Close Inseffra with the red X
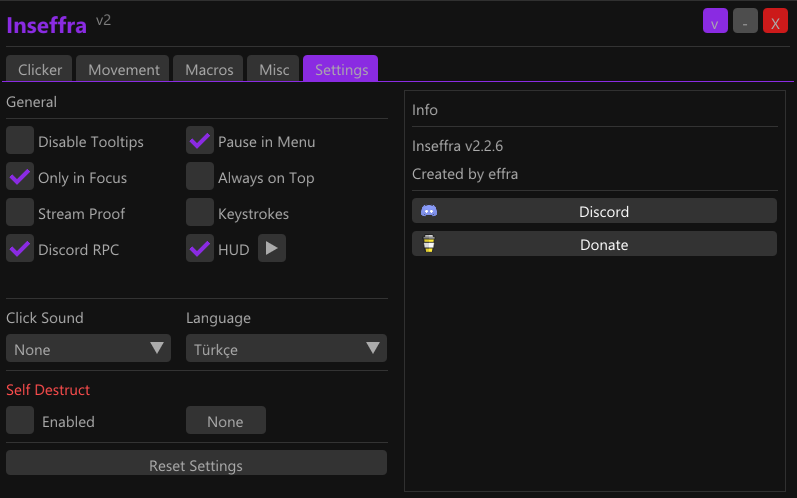This screenshot has height=498, width=797. [775, 21]
